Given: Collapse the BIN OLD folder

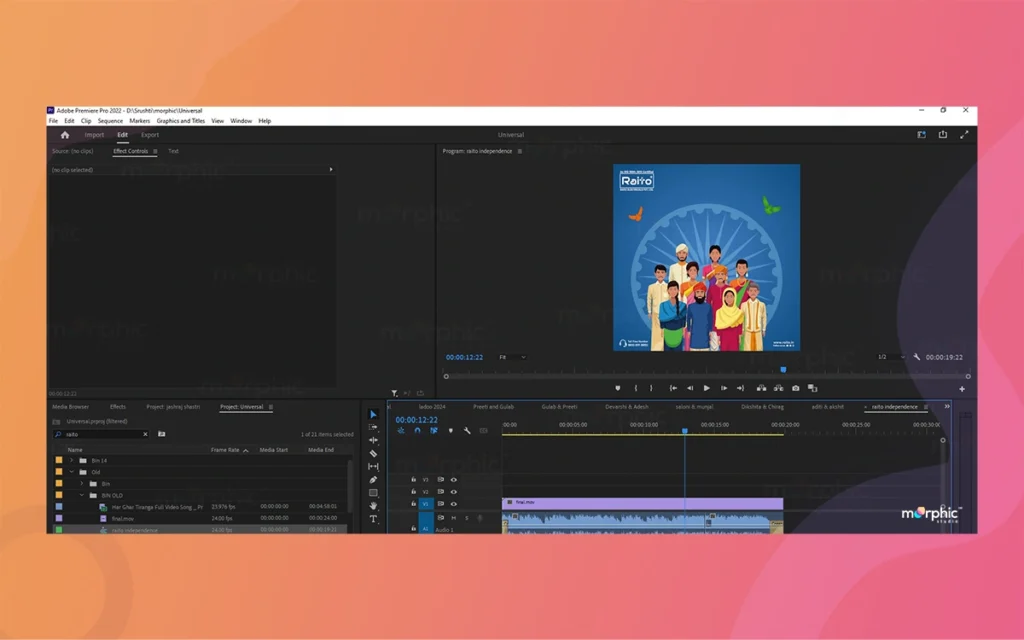Looking at the screenshot, I should 82,495.
